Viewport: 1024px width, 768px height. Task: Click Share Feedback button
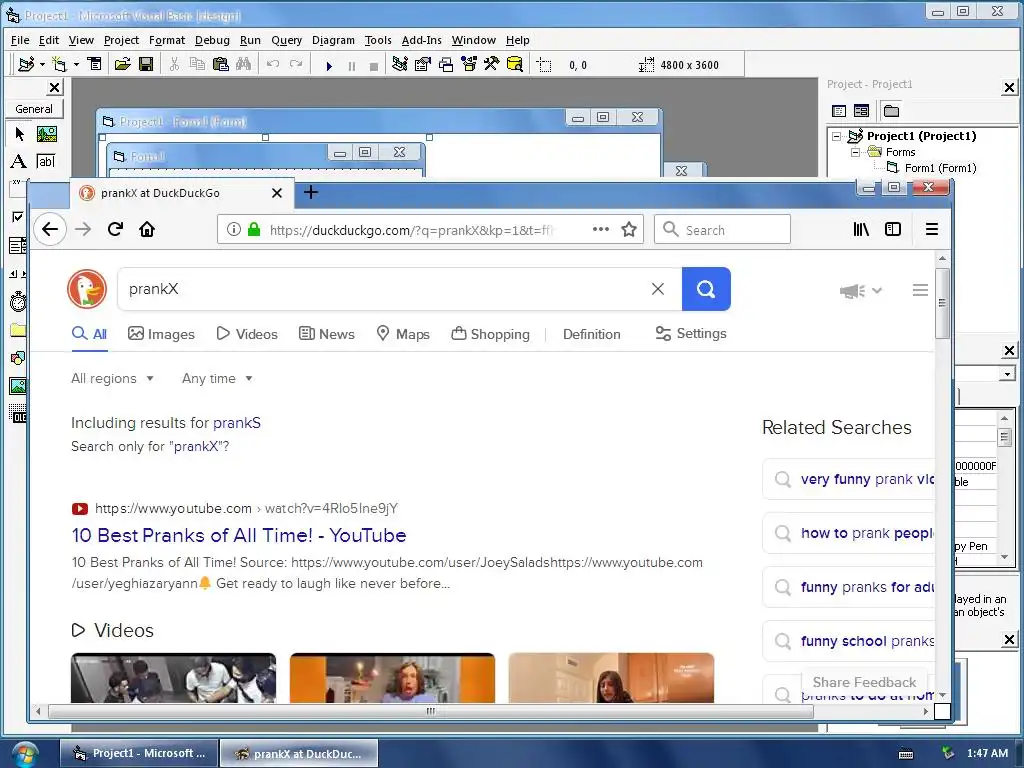864,682
